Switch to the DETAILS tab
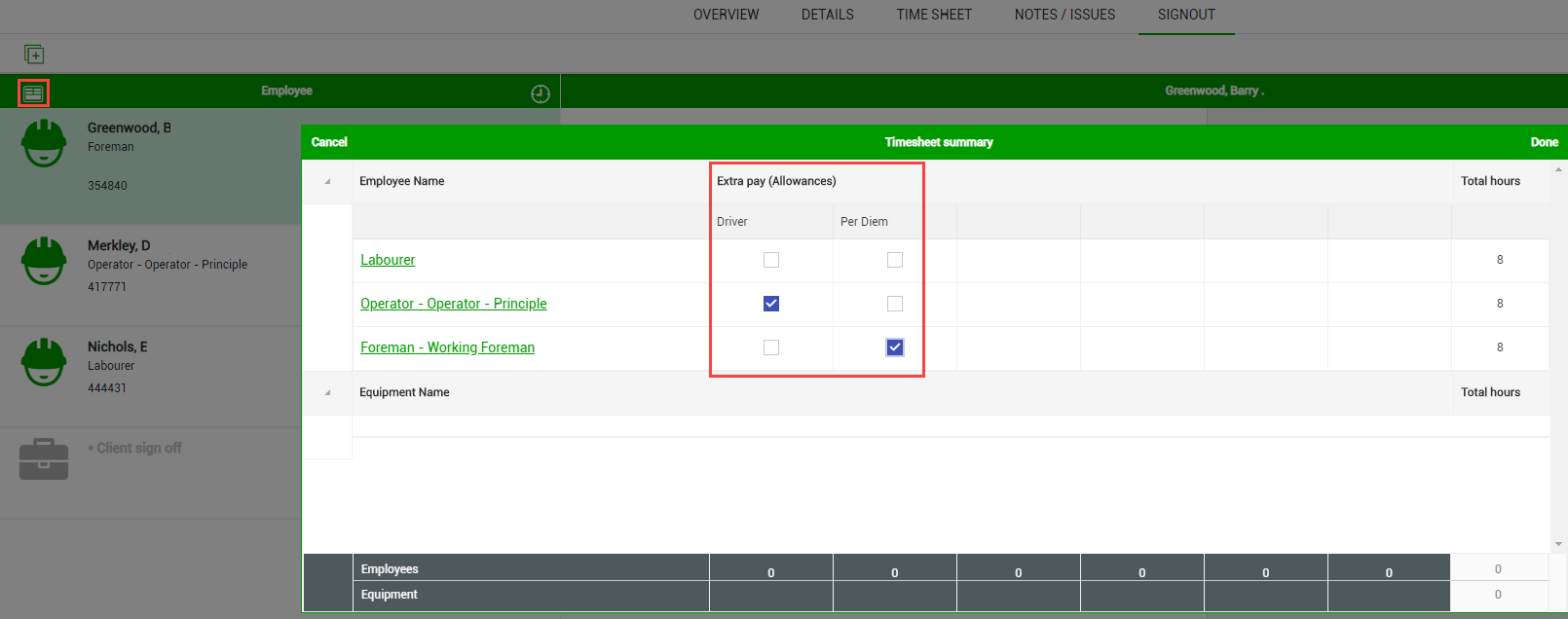1568x619 pixels. (x=828, y=15)
